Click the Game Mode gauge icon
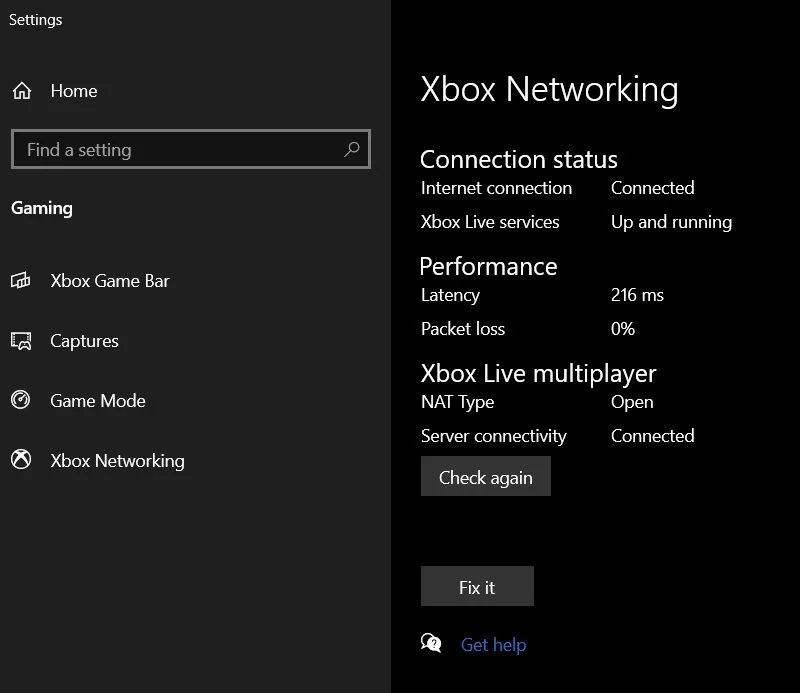This screenshot has height=693, width=800. point(21,400)
